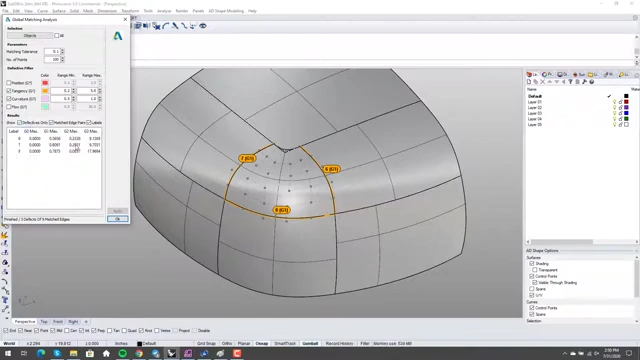Click the lock icon for Layer 02
Viewport: 640px width, 360px height.
tap(620, 107)
